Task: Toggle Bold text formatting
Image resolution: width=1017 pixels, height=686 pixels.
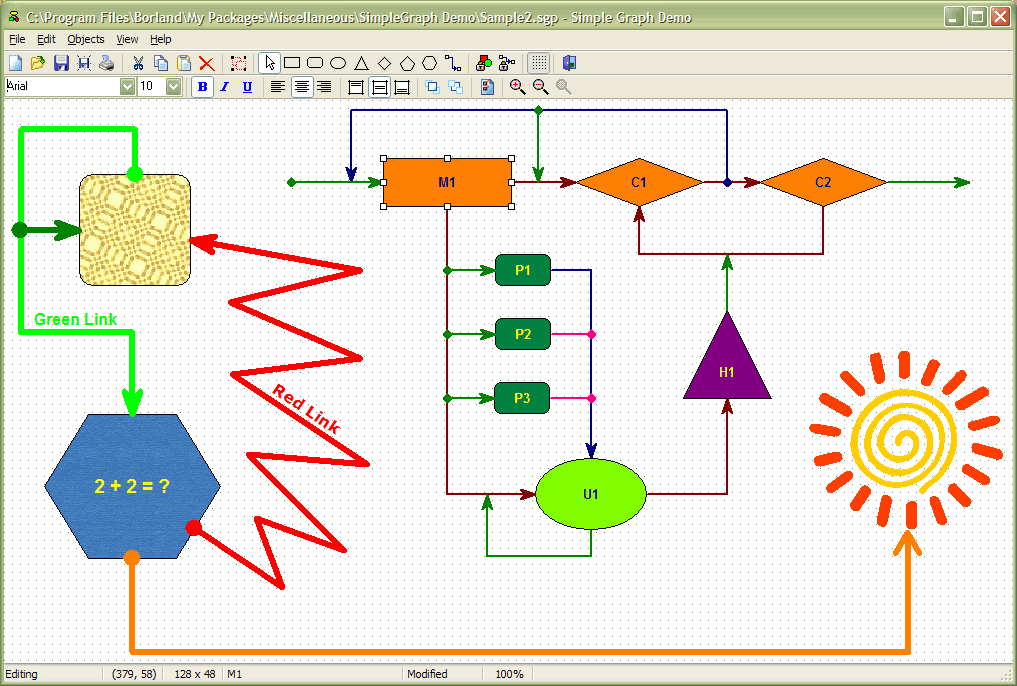Action: [x=202, y=86]
